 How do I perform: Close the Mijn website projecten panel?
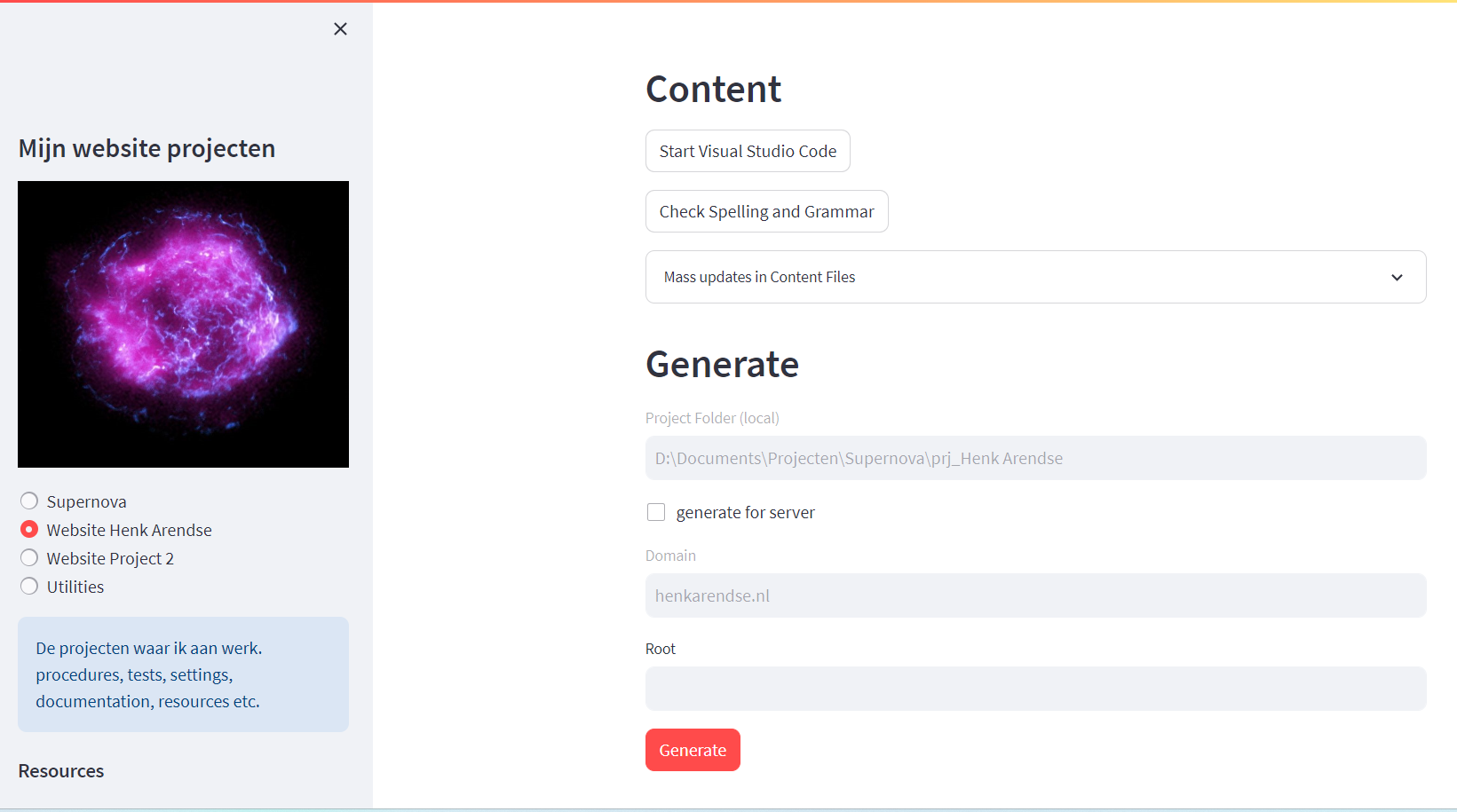340,28
